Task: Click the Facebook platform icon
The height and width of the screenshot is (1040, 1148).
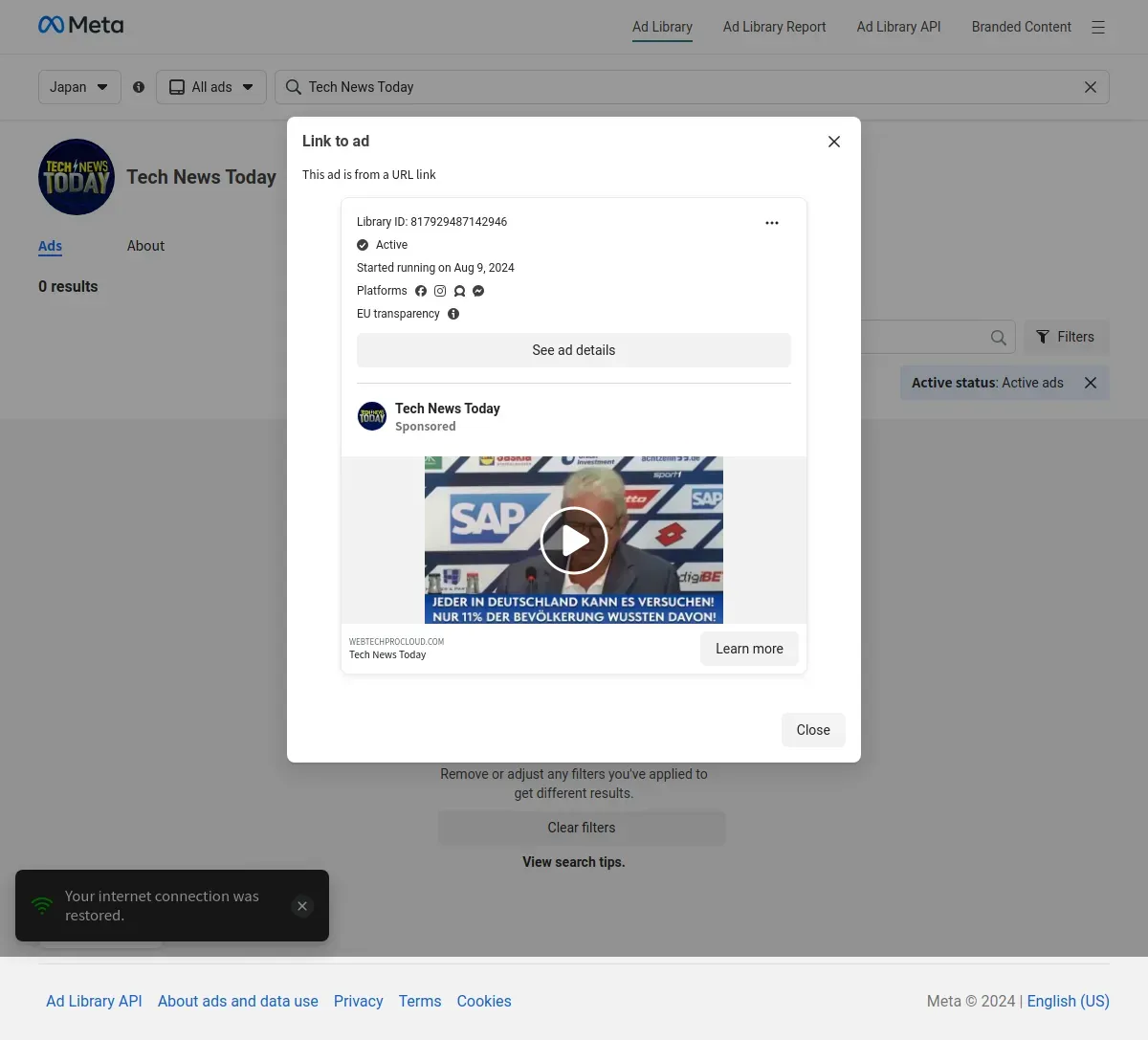Action: pyautogui.click(x=421, y=291)
